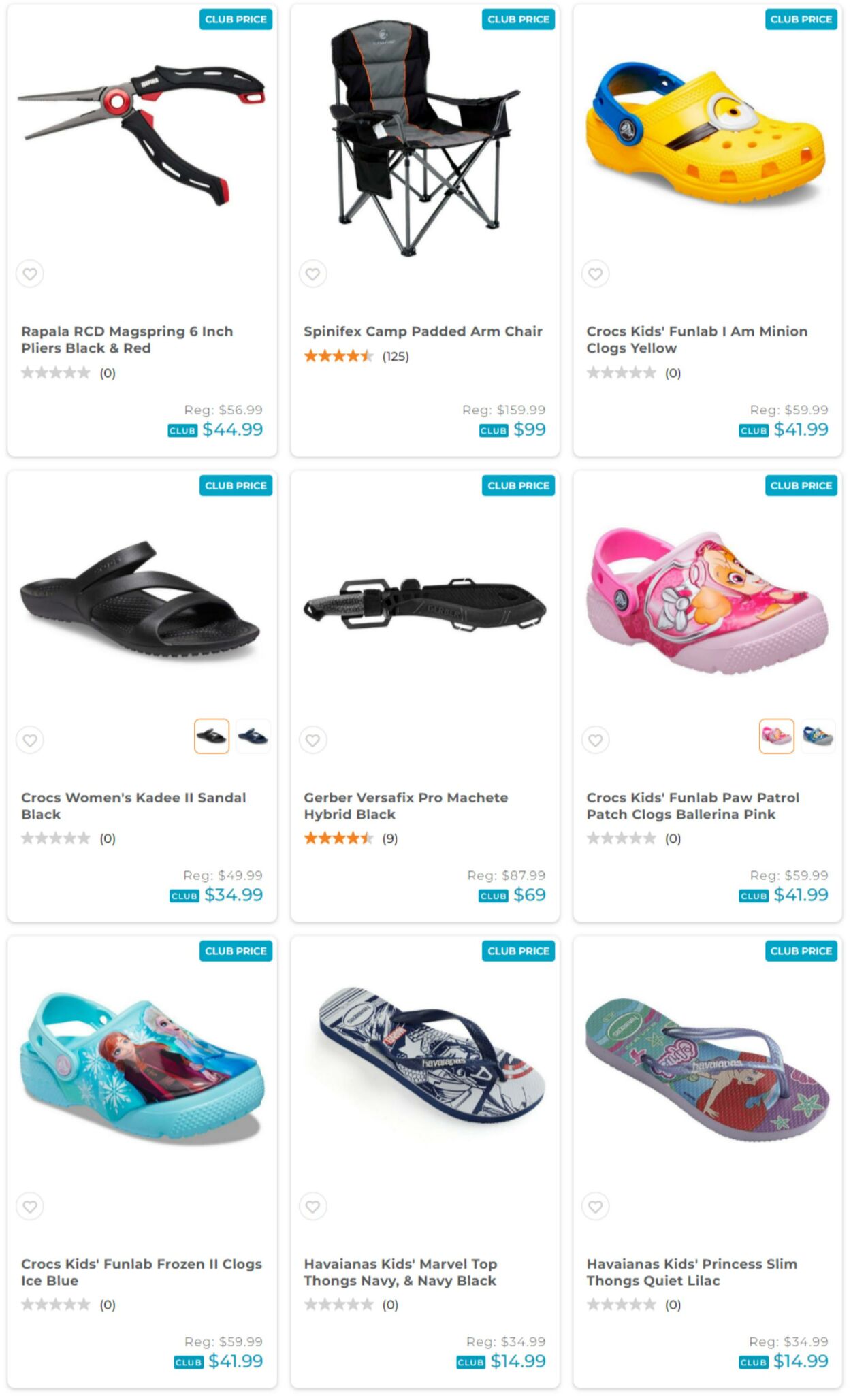The image size is (851, 1400).
Task: Click wishlist heart on Spinifex Camp Chair
Action: point(312,274)
